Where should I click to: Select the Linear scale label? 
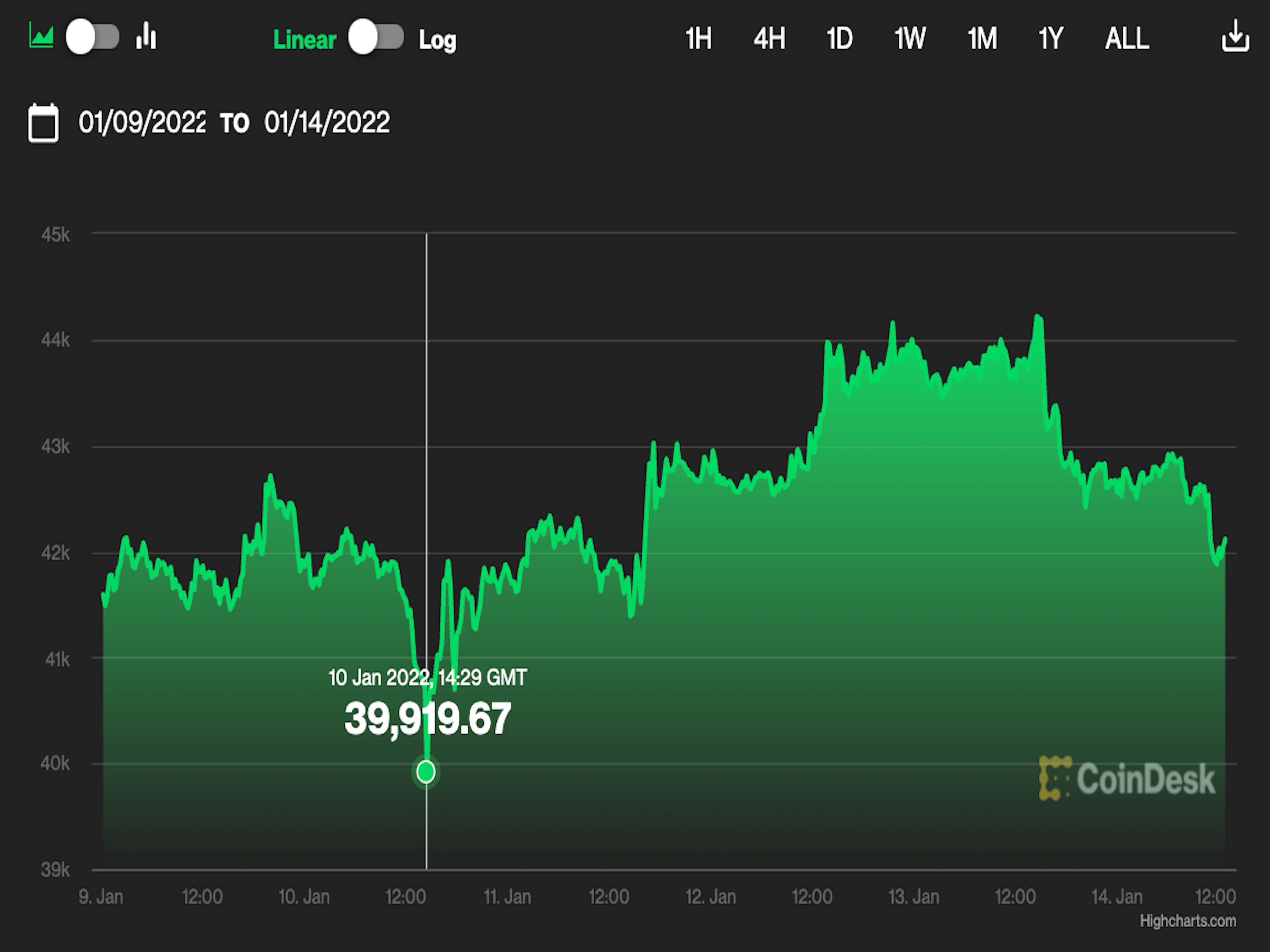point(304,40)
